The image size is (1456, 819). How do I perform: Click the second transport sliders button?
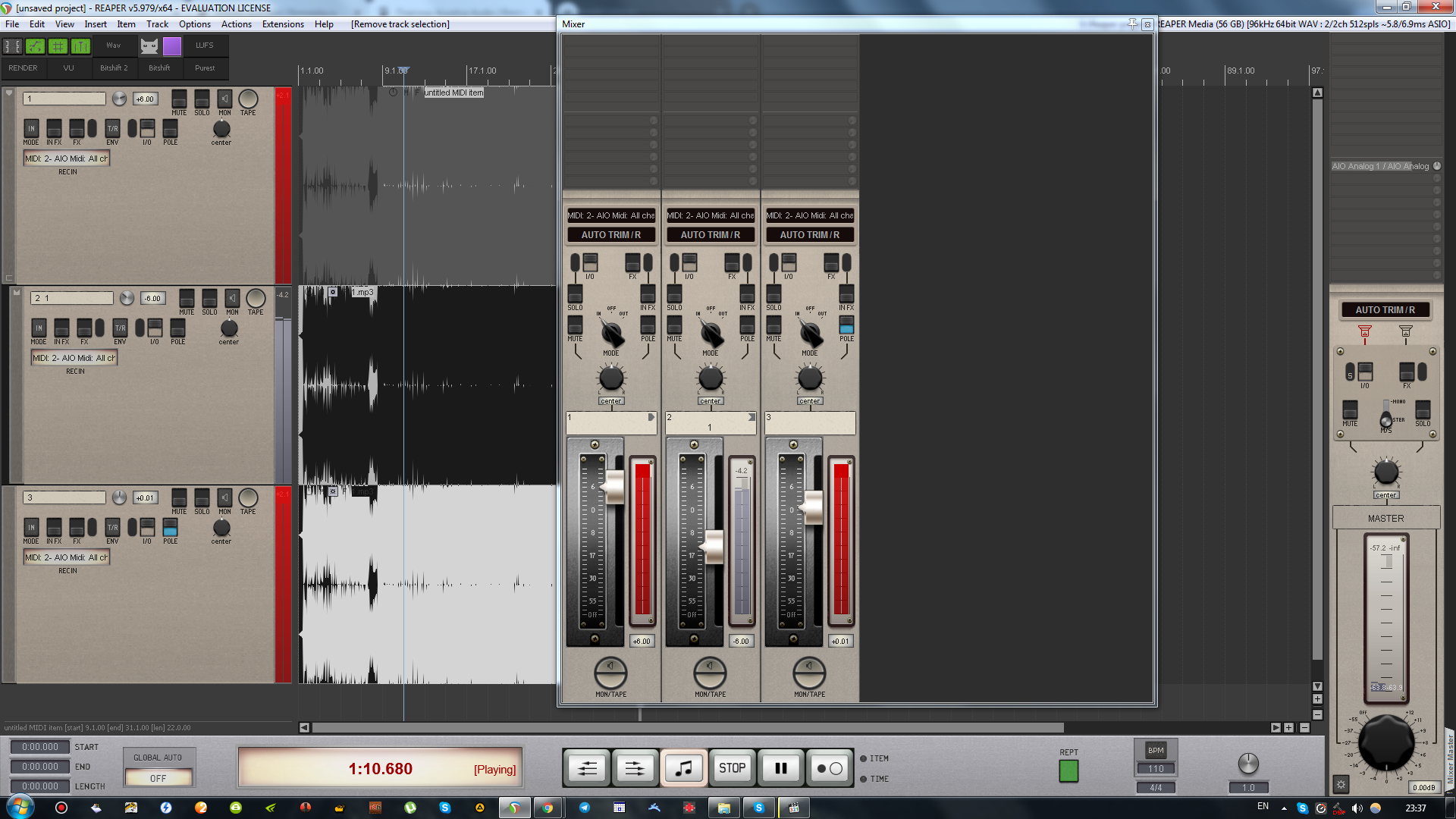635,768
